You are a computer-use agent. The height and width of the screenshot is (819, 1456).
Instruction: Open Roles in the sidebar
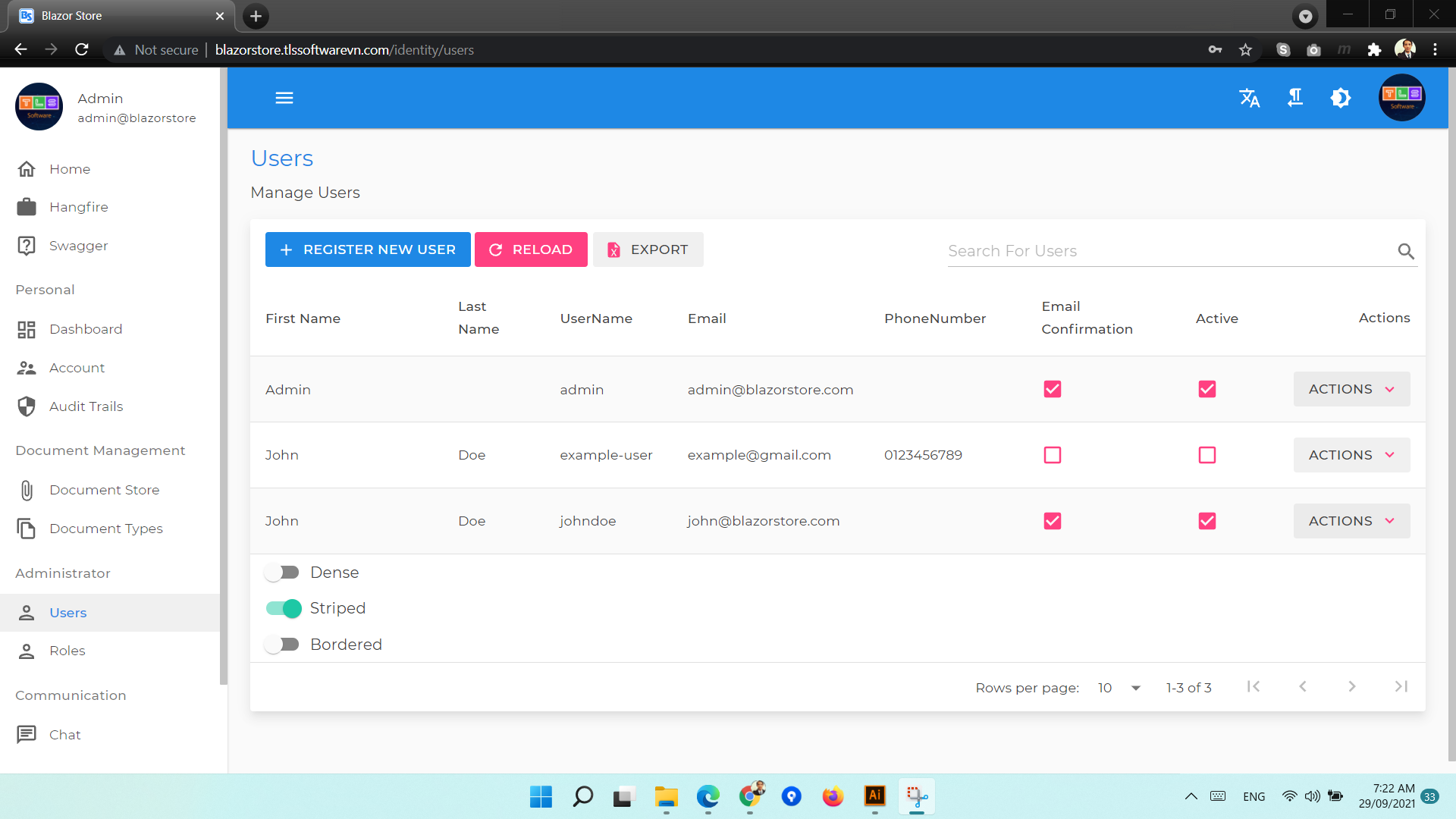click(x=67, y=651)
